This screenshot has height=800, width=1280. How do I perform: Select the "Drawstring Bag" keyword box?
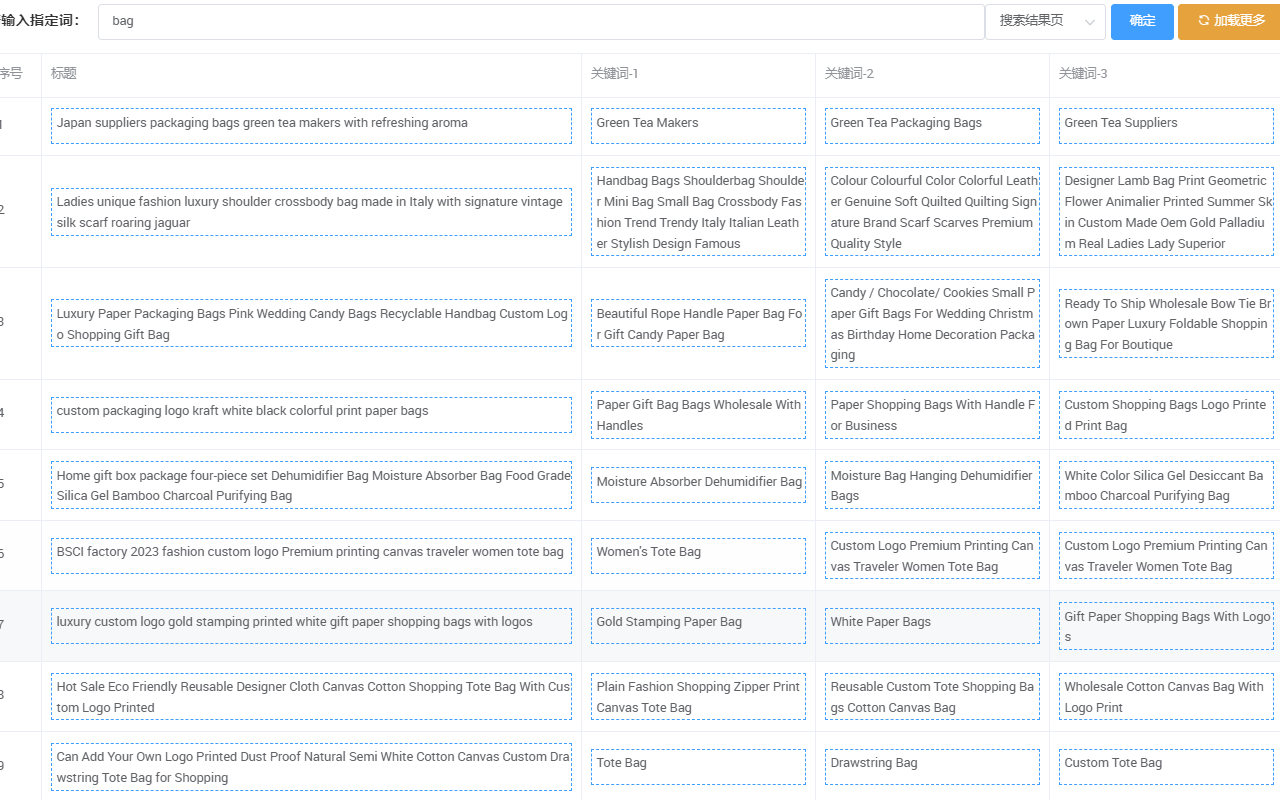click(x=932, y=766)
